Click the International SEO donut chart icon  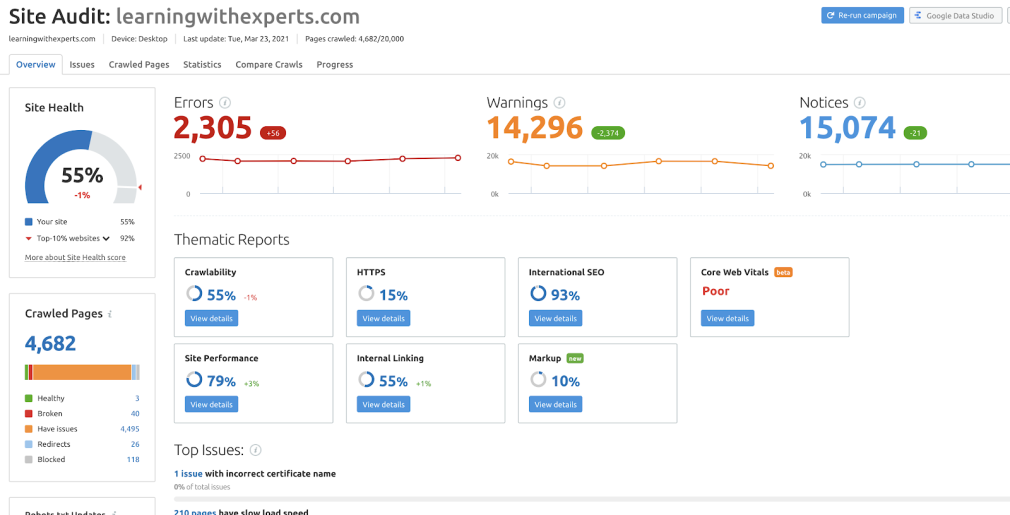(x=538, y=294)
